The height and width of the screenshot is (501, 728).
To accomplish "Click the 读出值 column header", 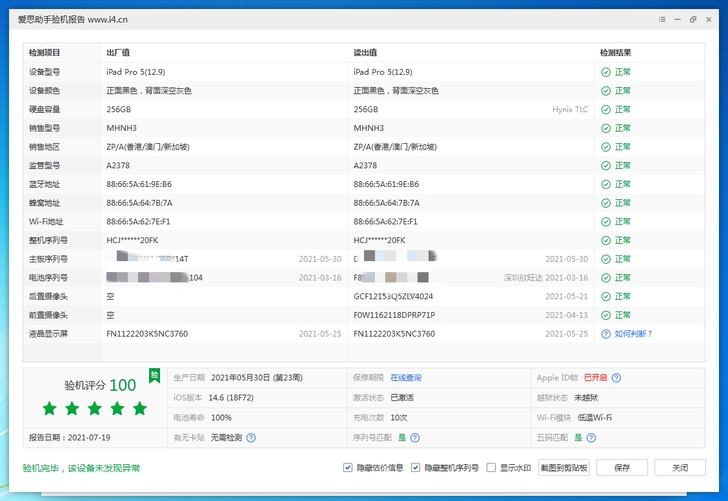I will (365, 52).
